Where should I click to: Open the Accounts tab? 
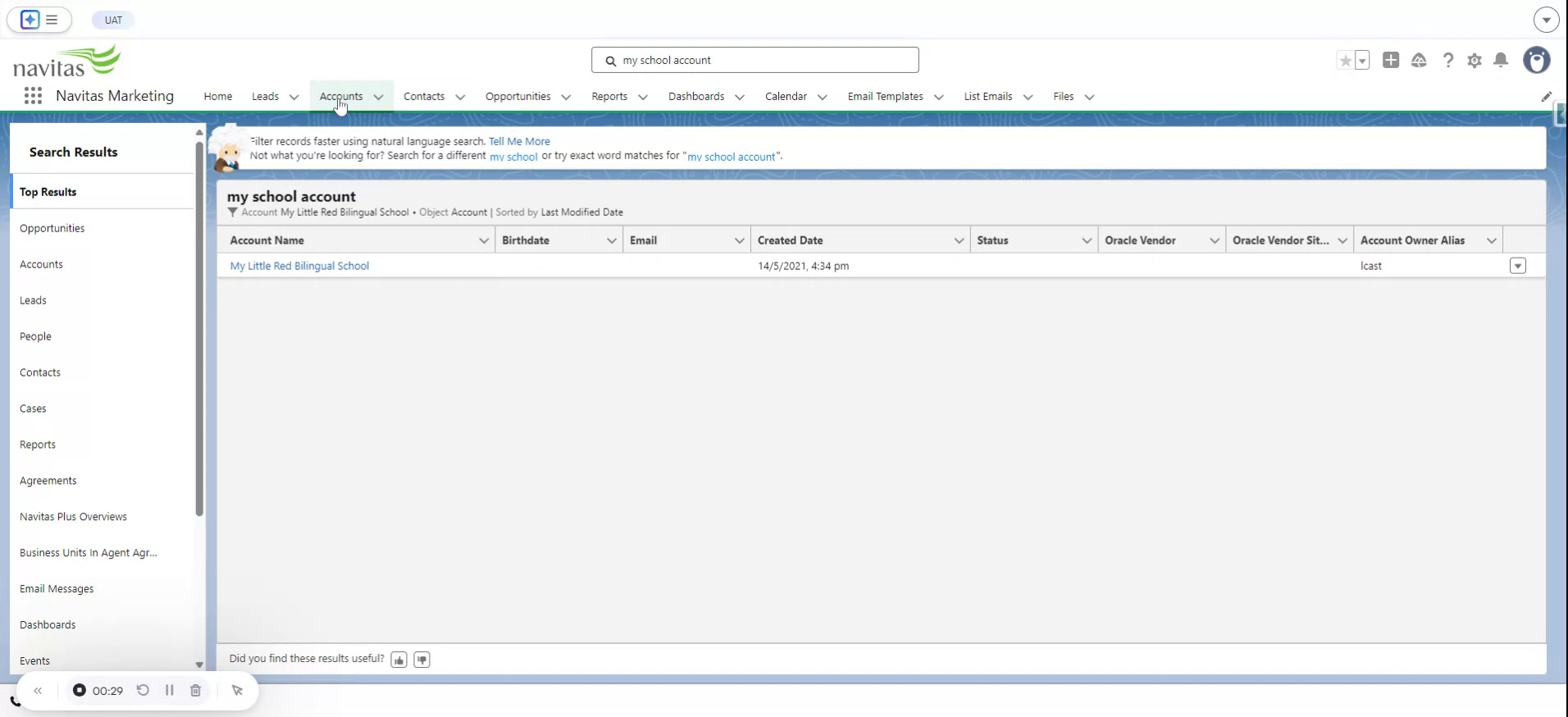point(341,97)
